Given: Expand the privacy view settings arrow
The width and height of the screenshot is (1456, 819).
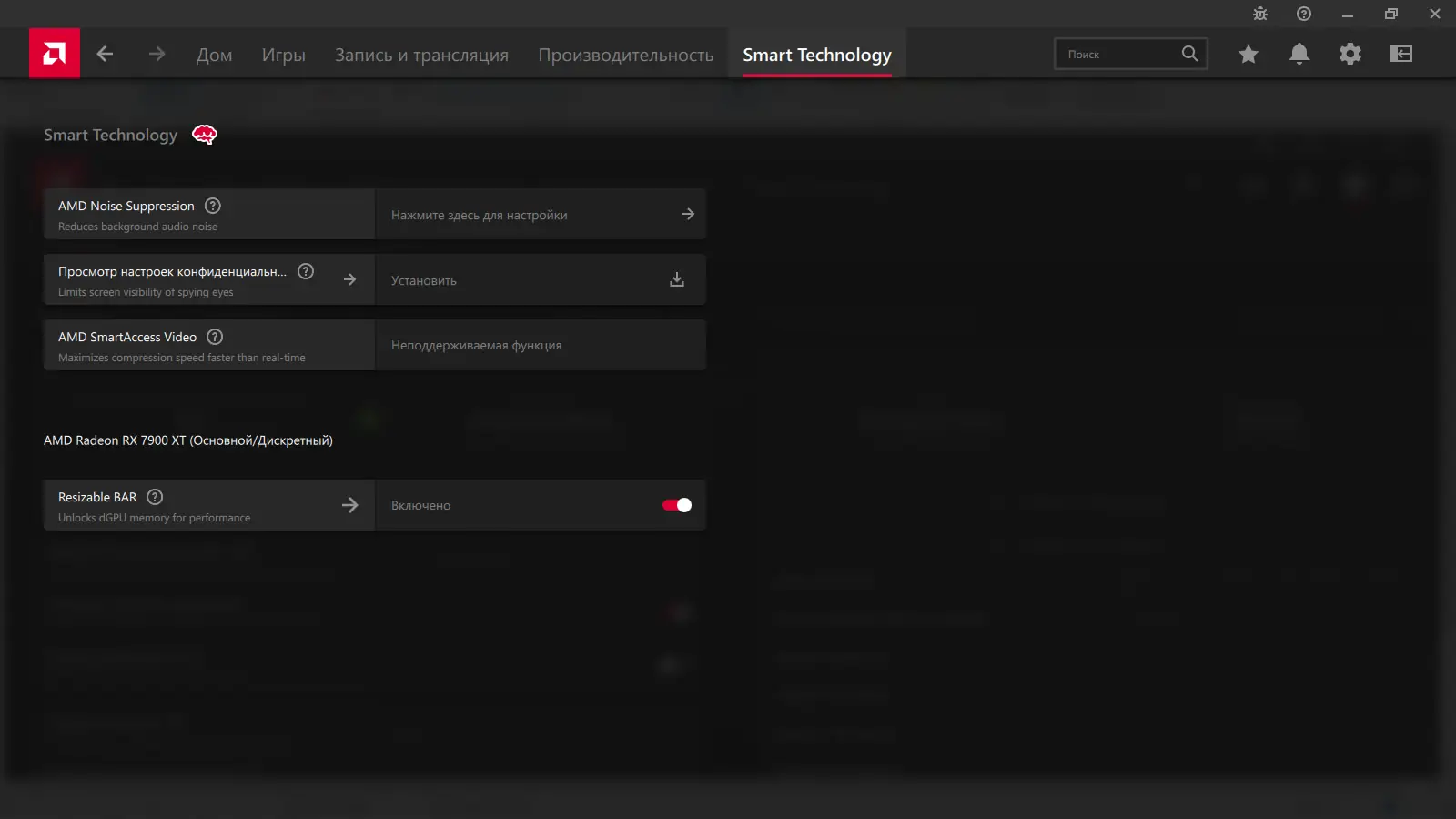Looking at the screenshot, I should pyautogui.click(x=350, y=279).
